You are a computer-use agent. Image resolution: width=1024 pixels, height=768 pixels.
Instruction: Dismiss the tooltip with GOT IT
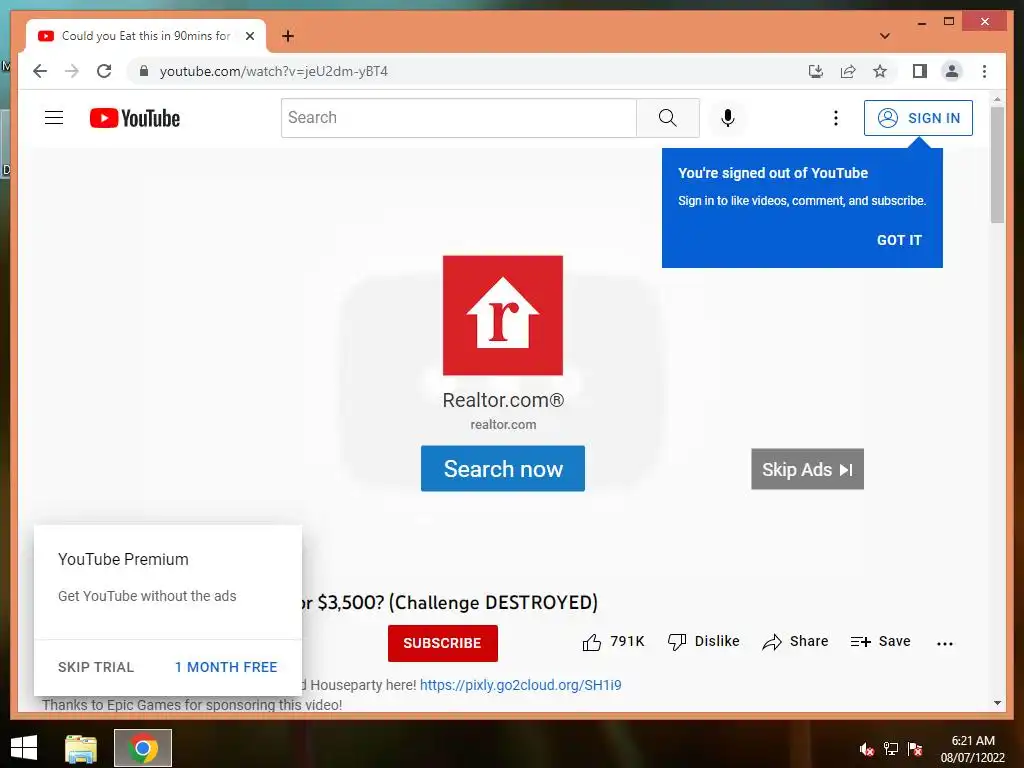(x=899, y=240)
